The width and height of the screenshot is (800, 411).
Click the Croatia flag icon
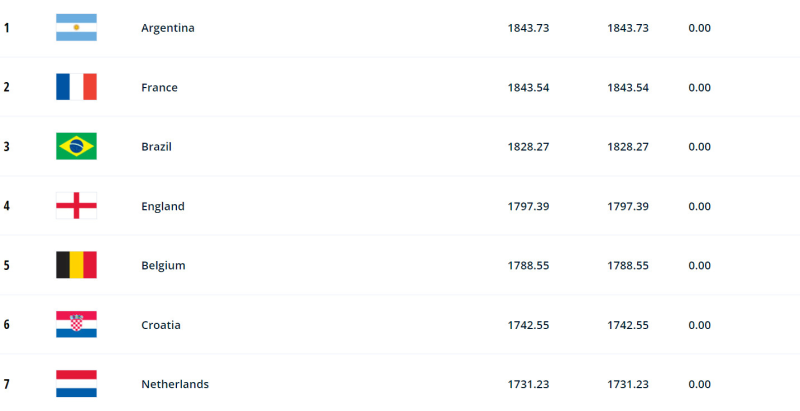(76, 325)
